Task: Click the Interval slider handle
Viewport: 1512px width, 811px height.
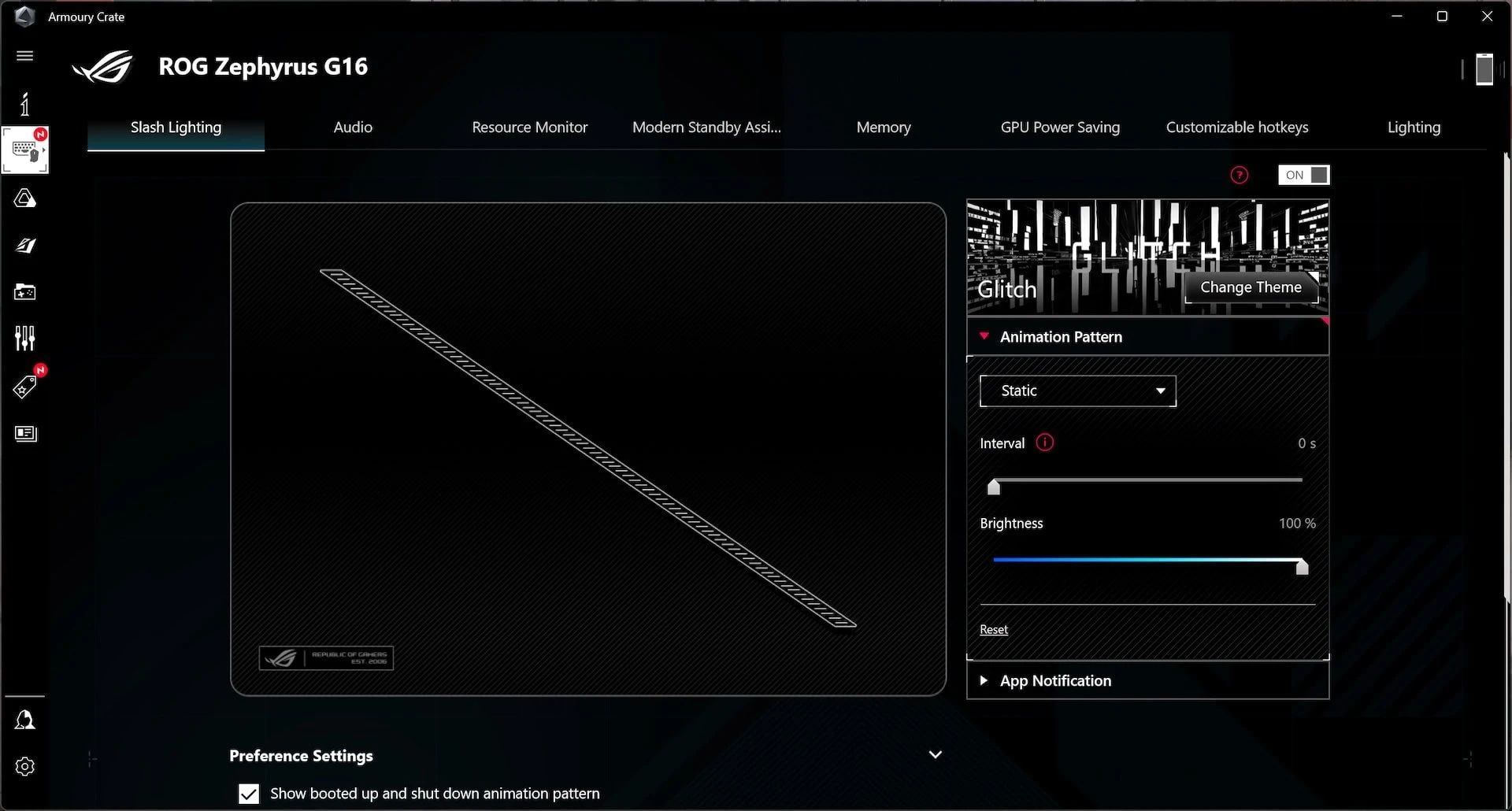Action: (994, 487)
